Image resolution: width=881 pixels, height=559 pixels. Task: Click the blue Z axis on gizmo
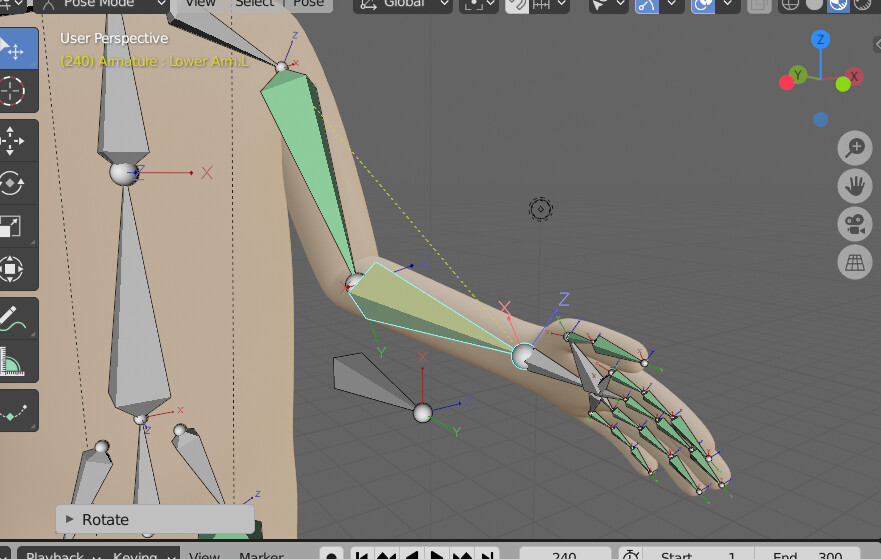coord(820,39)
